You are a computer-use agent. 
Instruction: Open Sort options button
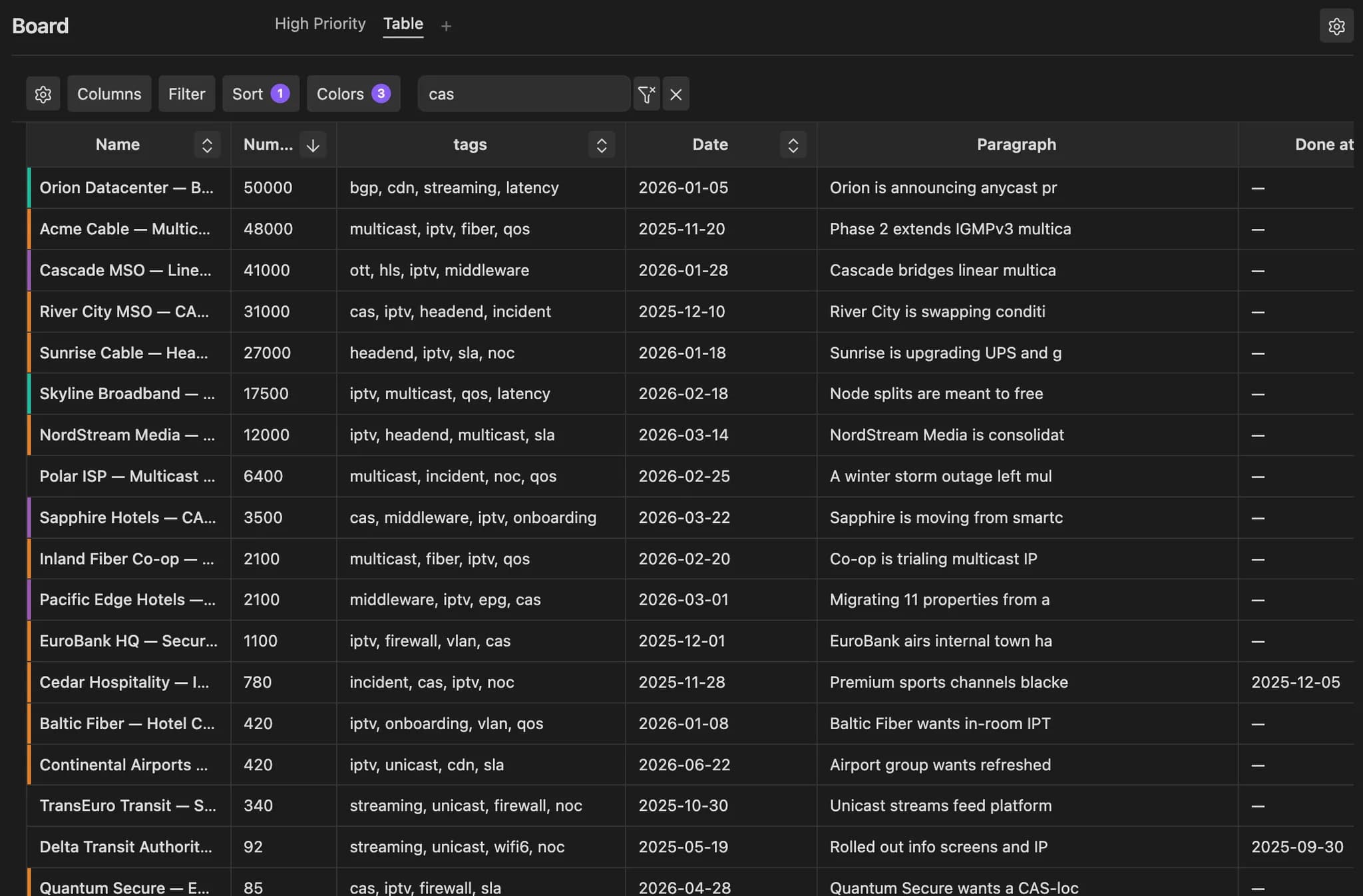pyautogui.click(x=260, y=94)
